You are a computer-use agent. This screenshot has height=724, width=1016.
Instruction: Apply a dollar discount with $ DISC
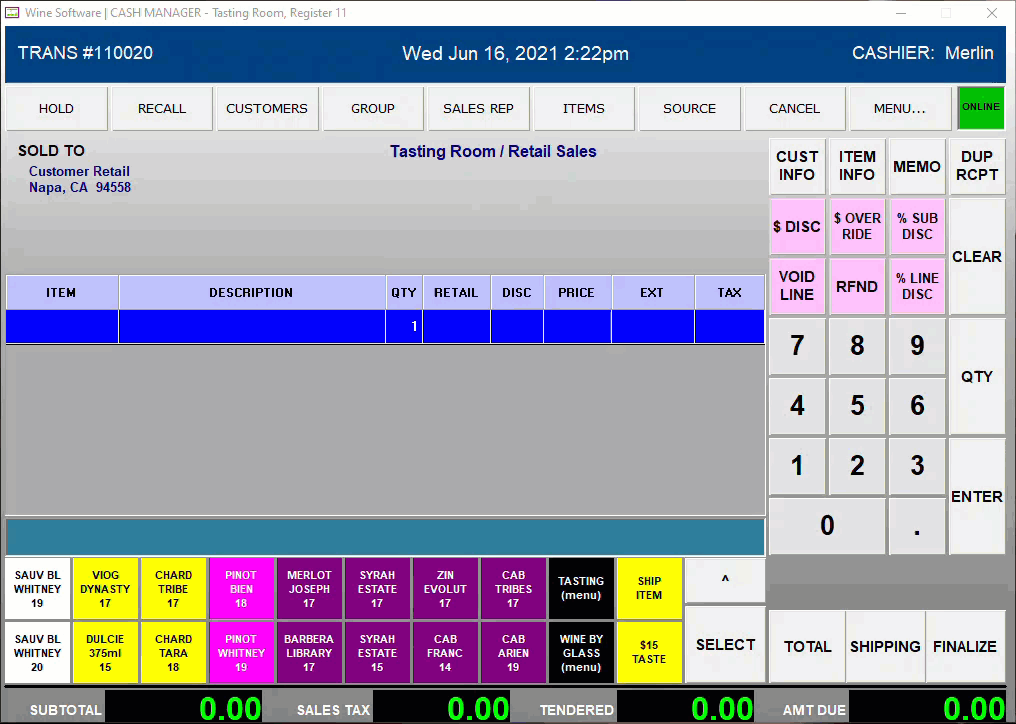[x=797, y=226]
